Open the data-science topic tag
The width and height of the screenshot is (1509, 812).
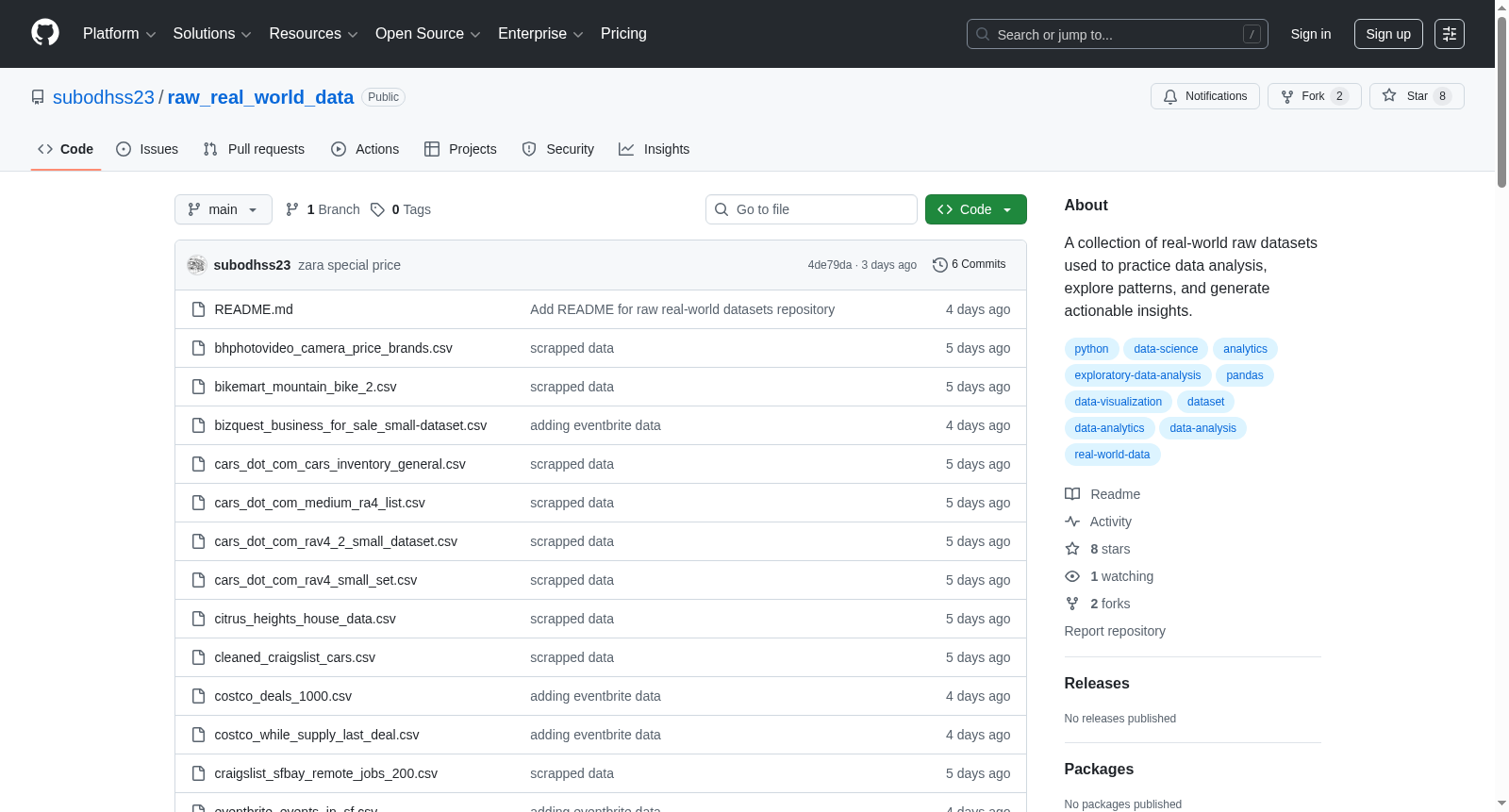(1166, 349)
